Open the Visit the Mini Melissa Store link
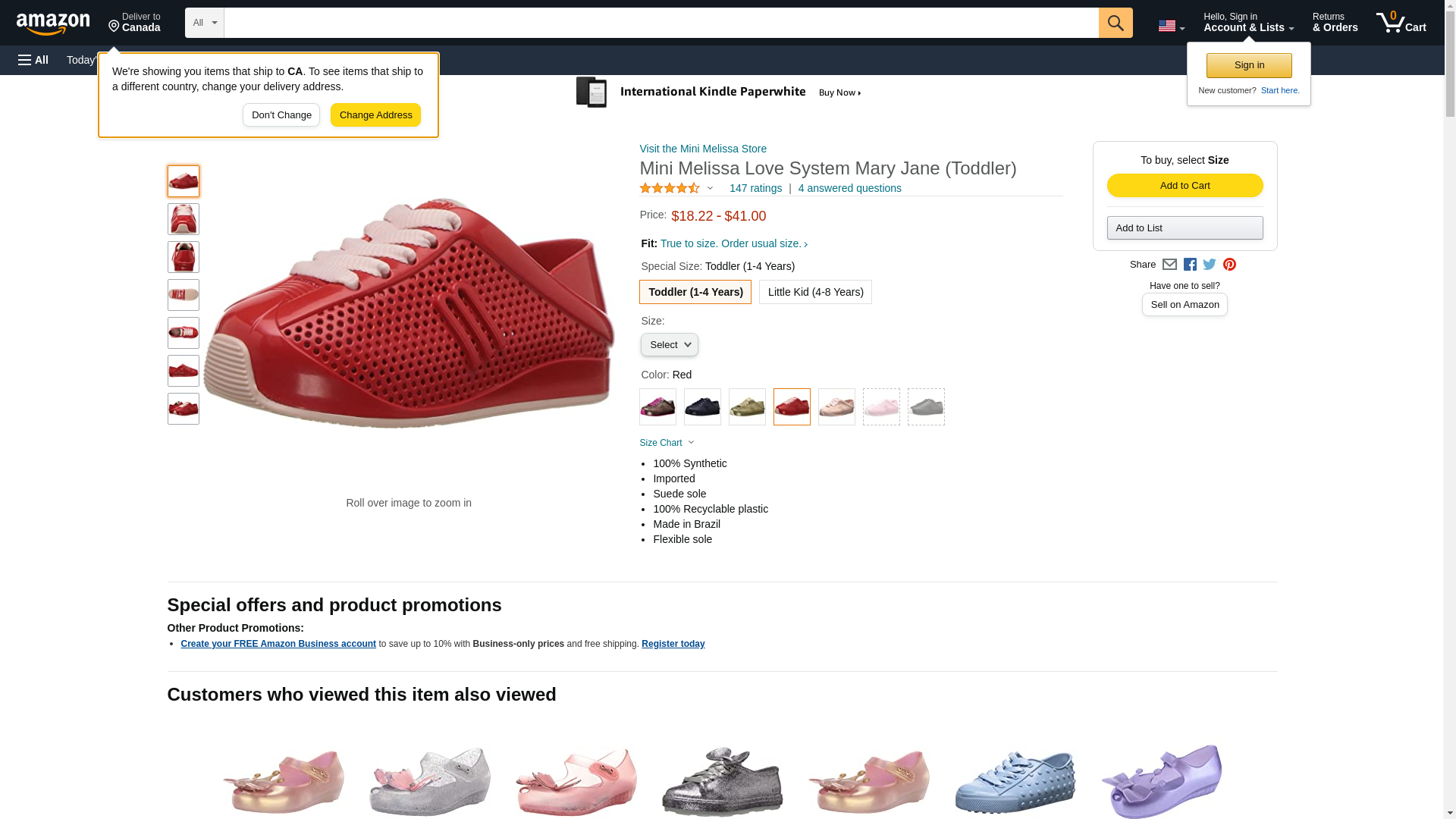This screenshot has height=819, width=1456. 703,149
